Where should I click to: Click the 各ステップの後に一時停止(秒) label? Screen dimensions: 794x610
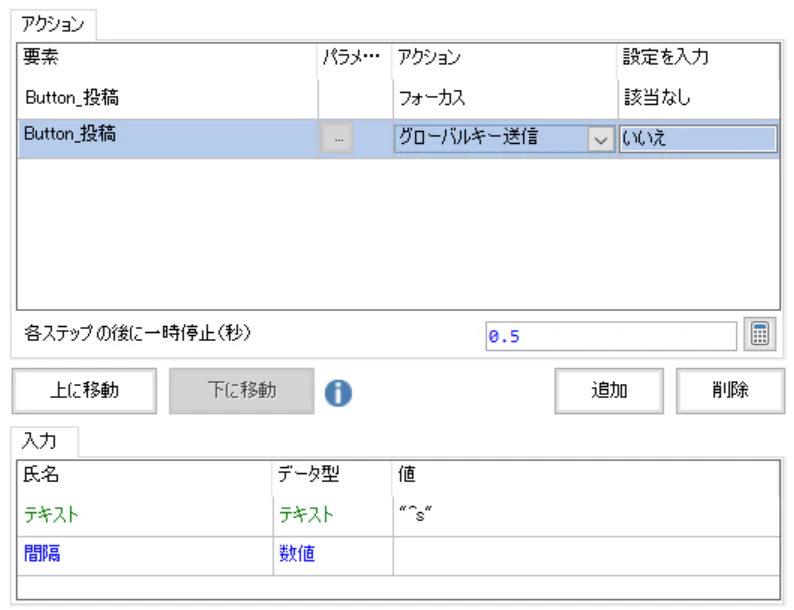(x=138, y=333)
